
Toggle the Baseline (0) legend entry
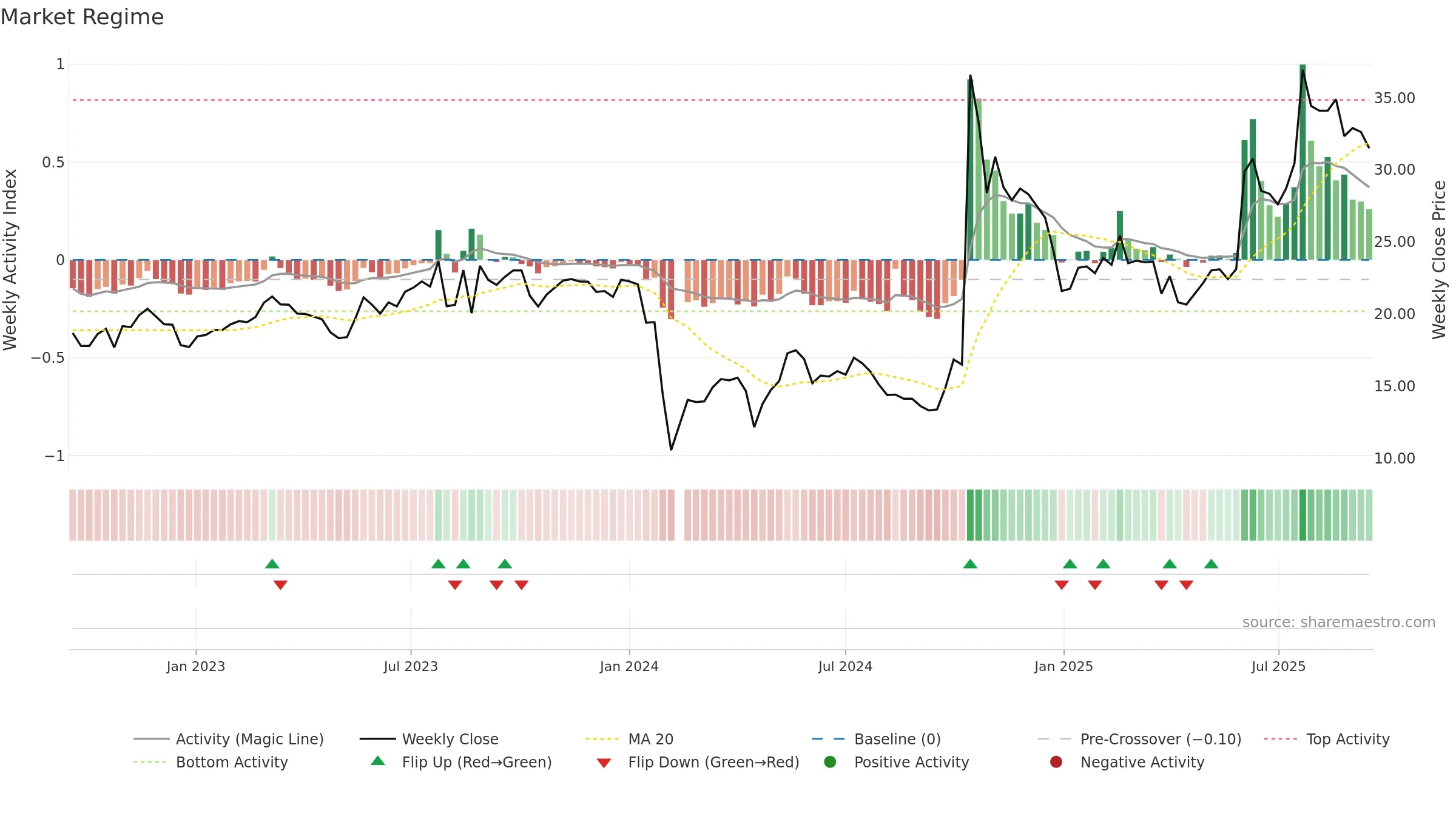(x=876, y=739)
